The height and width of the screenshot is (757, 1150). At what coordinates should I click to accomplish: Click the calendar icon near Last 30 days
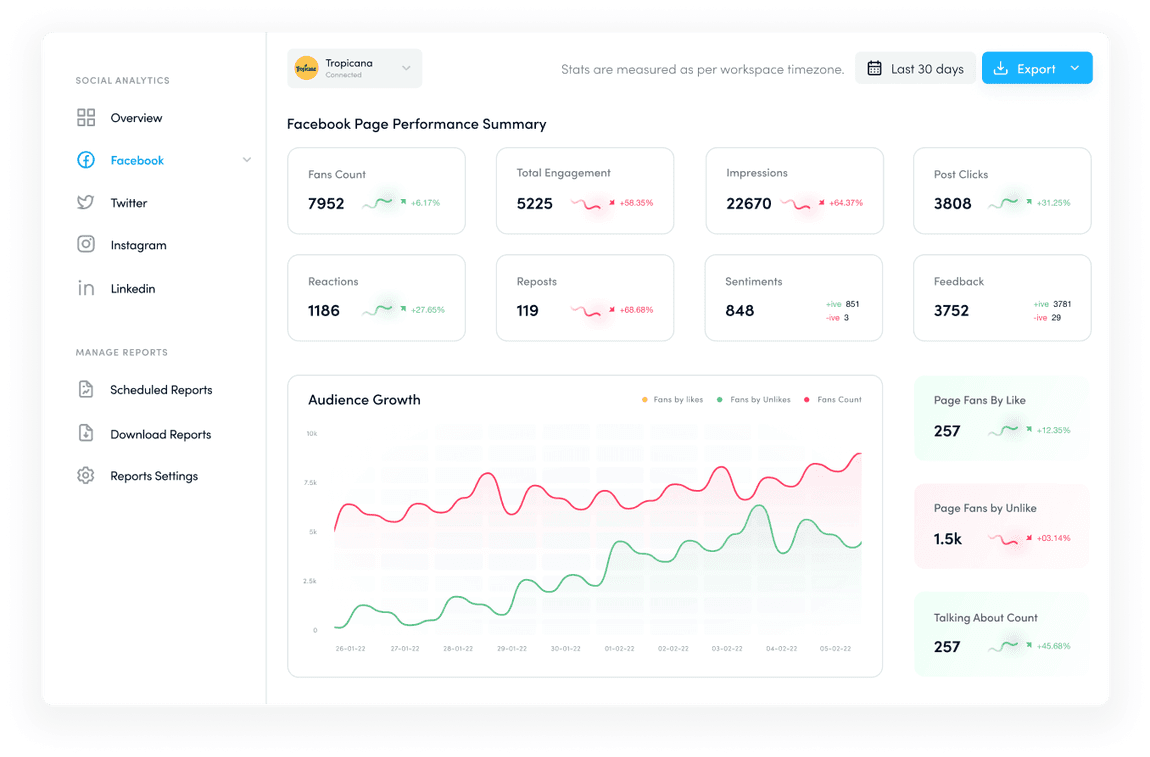point(876,68)
